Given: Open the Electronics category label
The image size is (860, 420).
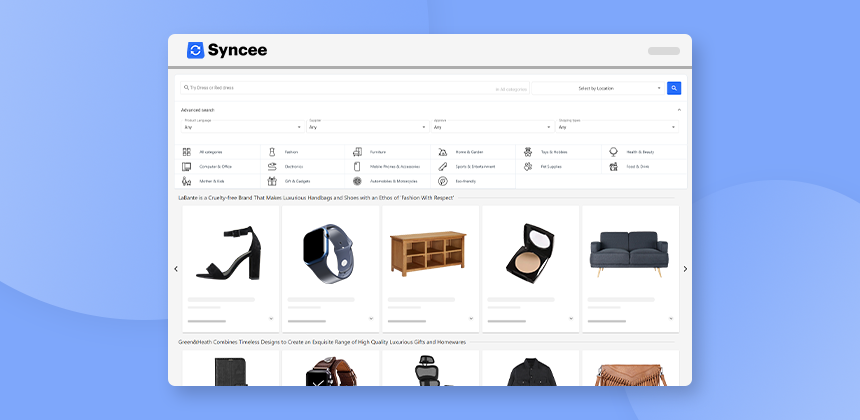Looking at the screenshot, I should (x=294, y=167).
